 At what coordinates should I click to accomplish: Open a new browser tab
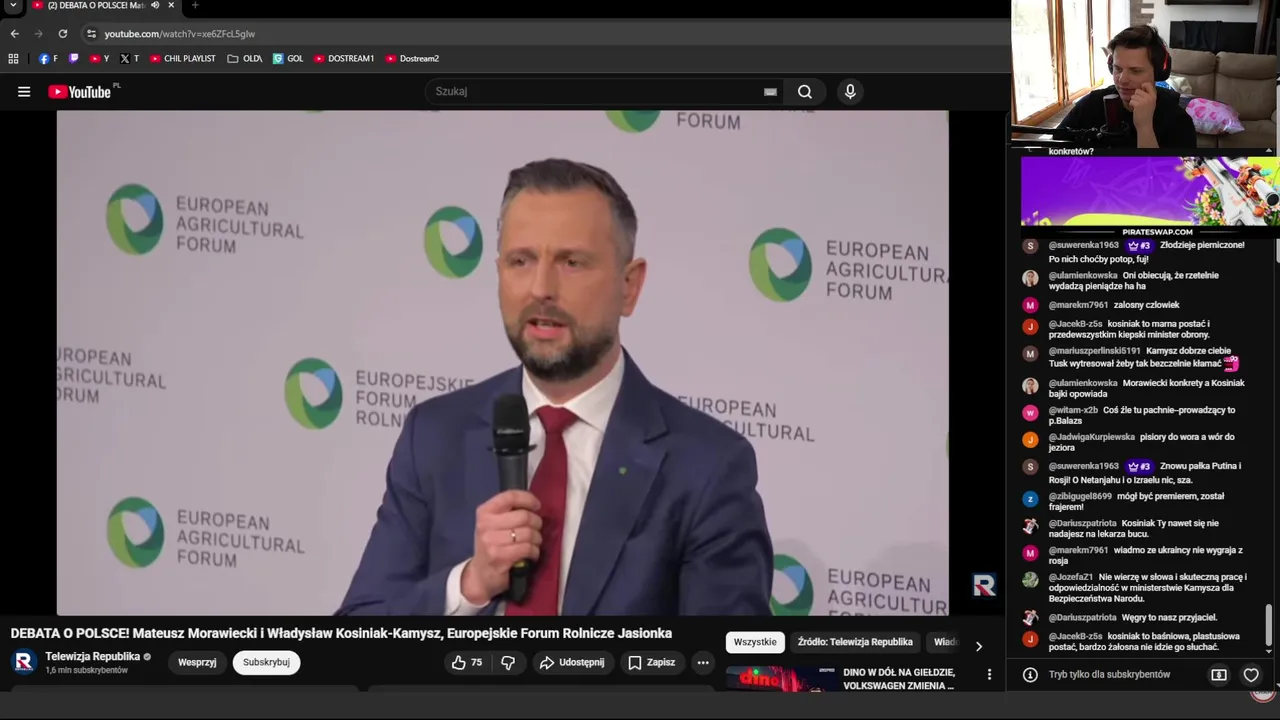(195, 6)
